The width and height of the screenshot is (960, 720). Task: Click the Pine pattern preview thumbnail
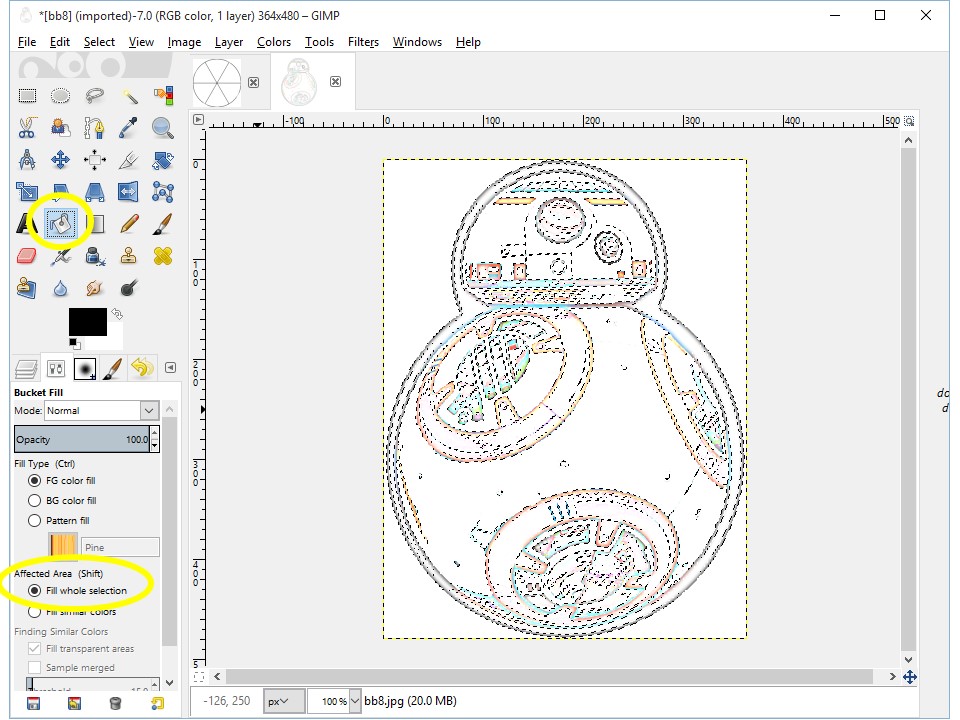click(63, 546)
